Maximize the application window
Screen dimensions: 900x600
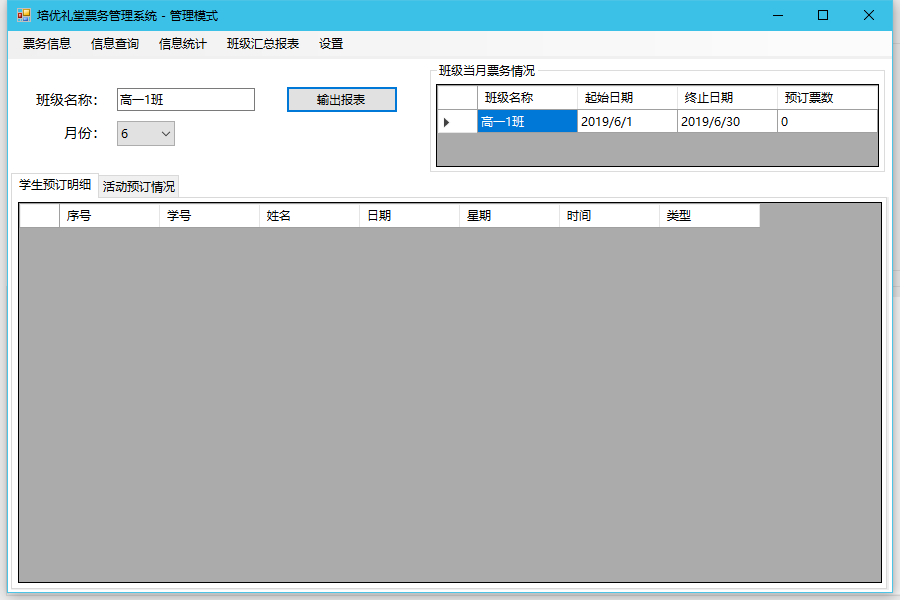pyautogui.click(x=823, y=15)
